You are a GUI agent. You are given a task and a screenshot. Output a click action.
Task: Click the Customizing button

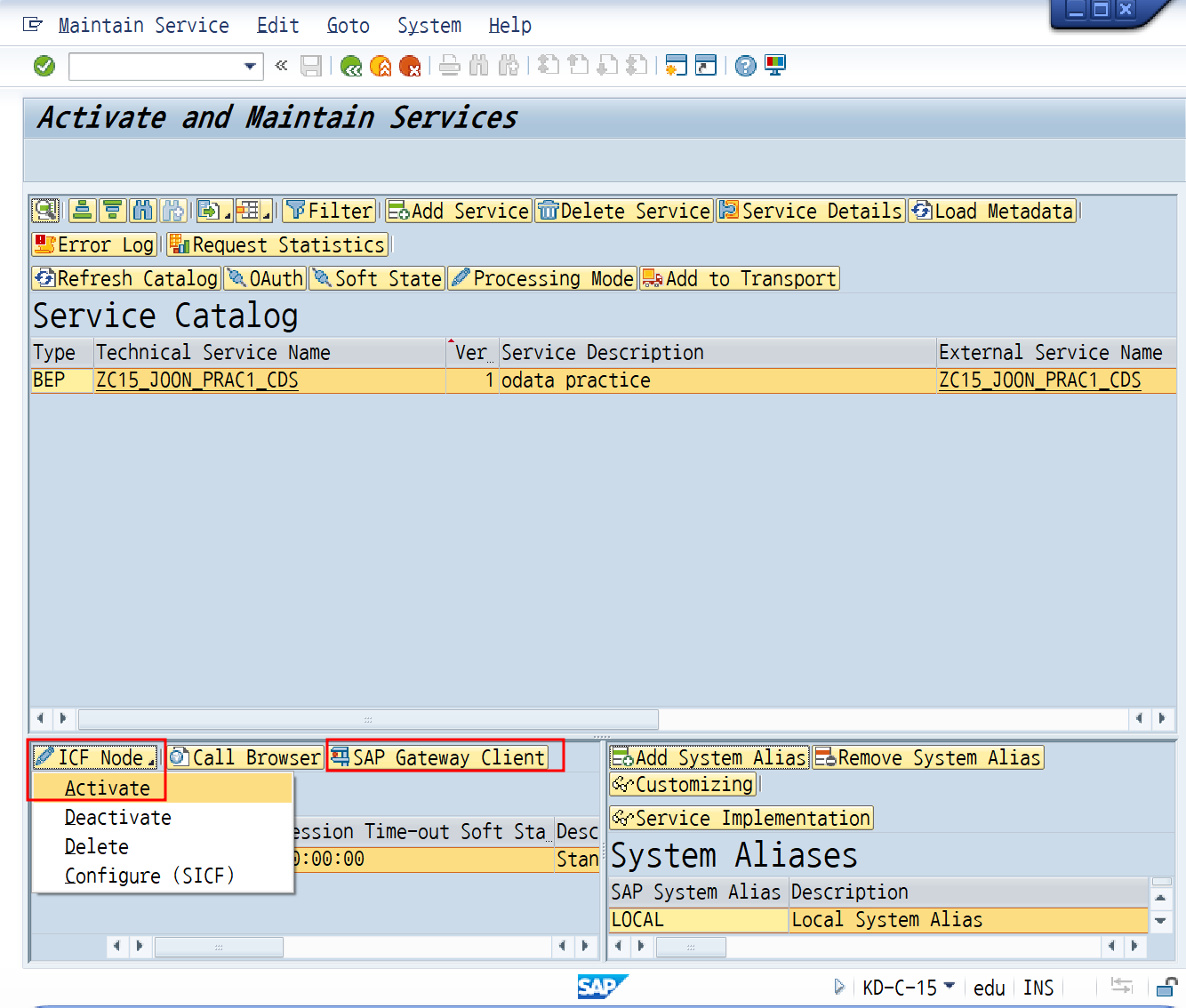point(683,784)
